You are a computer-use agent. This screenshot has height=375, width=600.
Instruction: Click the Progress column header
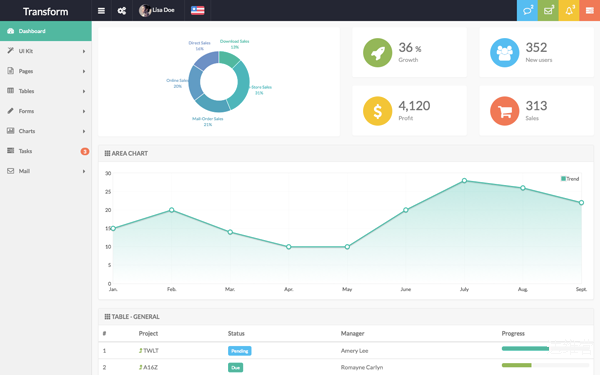click(513, 334)
